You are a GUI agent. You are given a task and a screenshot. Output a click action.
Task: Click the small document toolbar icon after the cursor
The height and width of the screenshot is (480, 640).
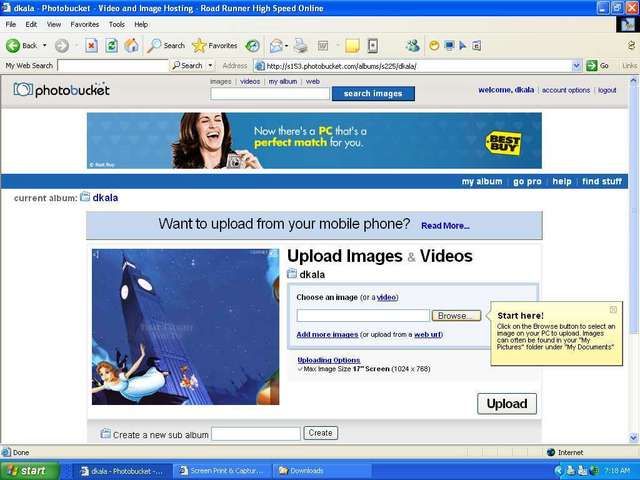476,45
